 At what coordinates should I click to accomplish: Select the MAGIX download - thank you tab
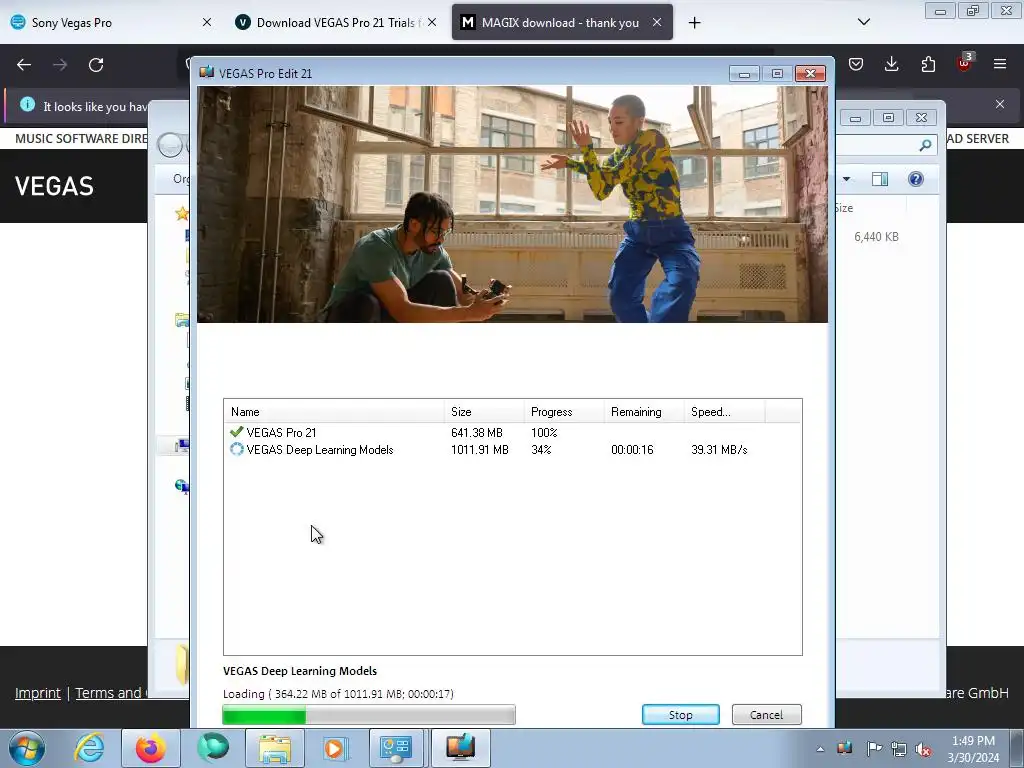[x=560, y=23]
